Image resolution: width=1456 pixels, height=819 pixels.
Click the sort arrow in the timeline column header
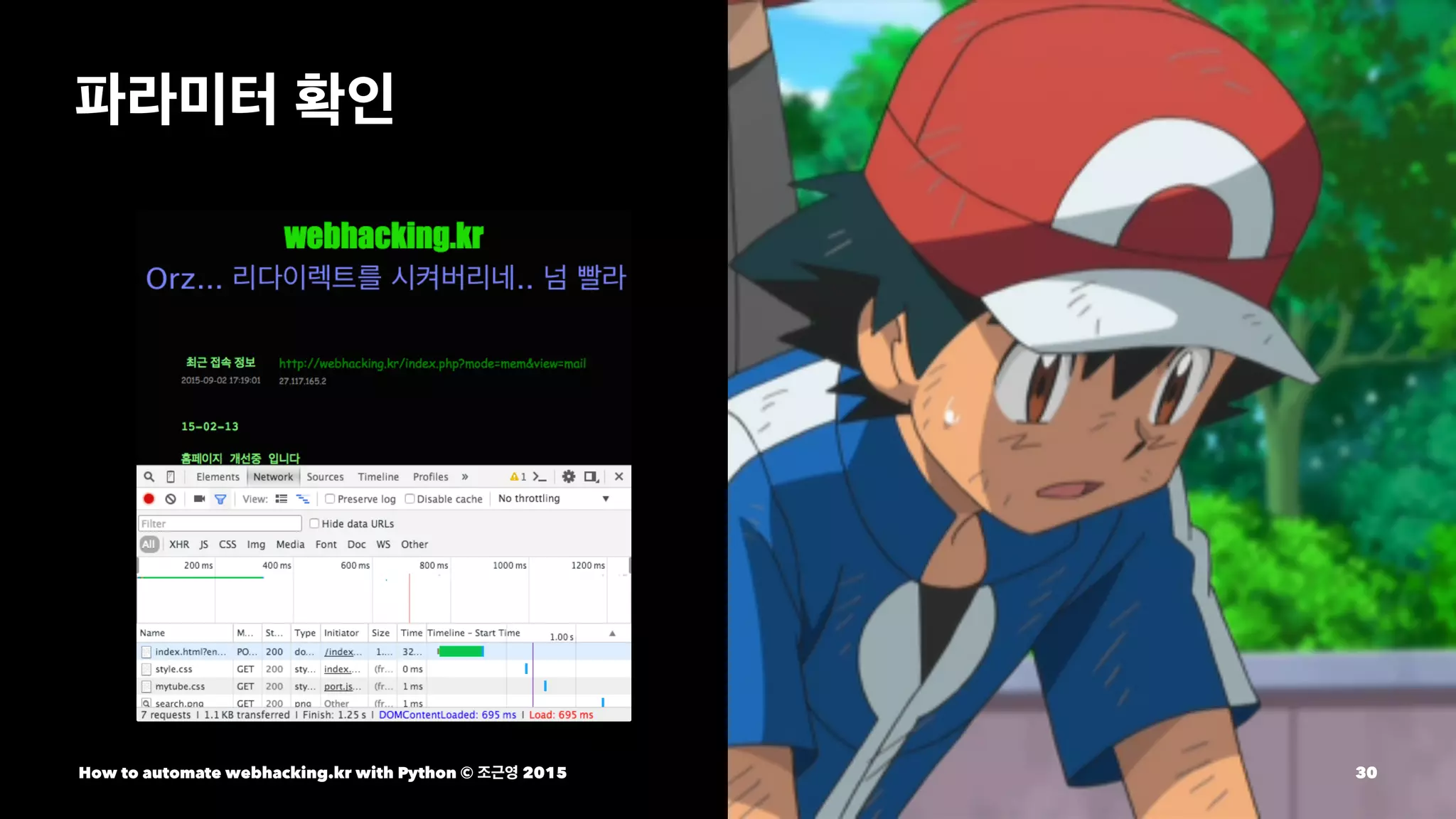(x=612, y=633)
